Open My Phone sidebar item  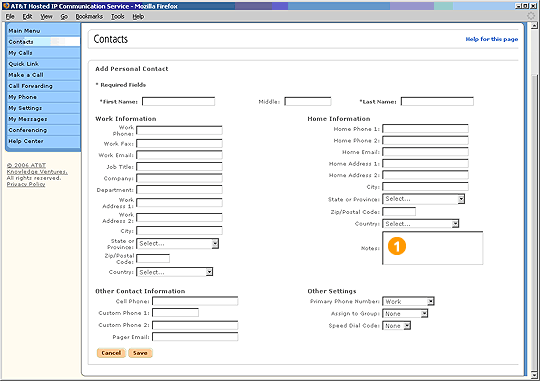(43, 97)
